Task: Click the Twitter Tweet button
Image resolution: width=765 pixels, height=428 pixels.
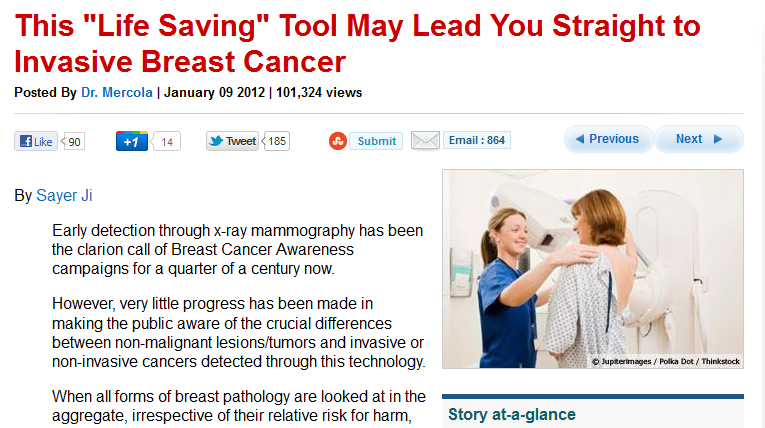Action: [232, 141]
